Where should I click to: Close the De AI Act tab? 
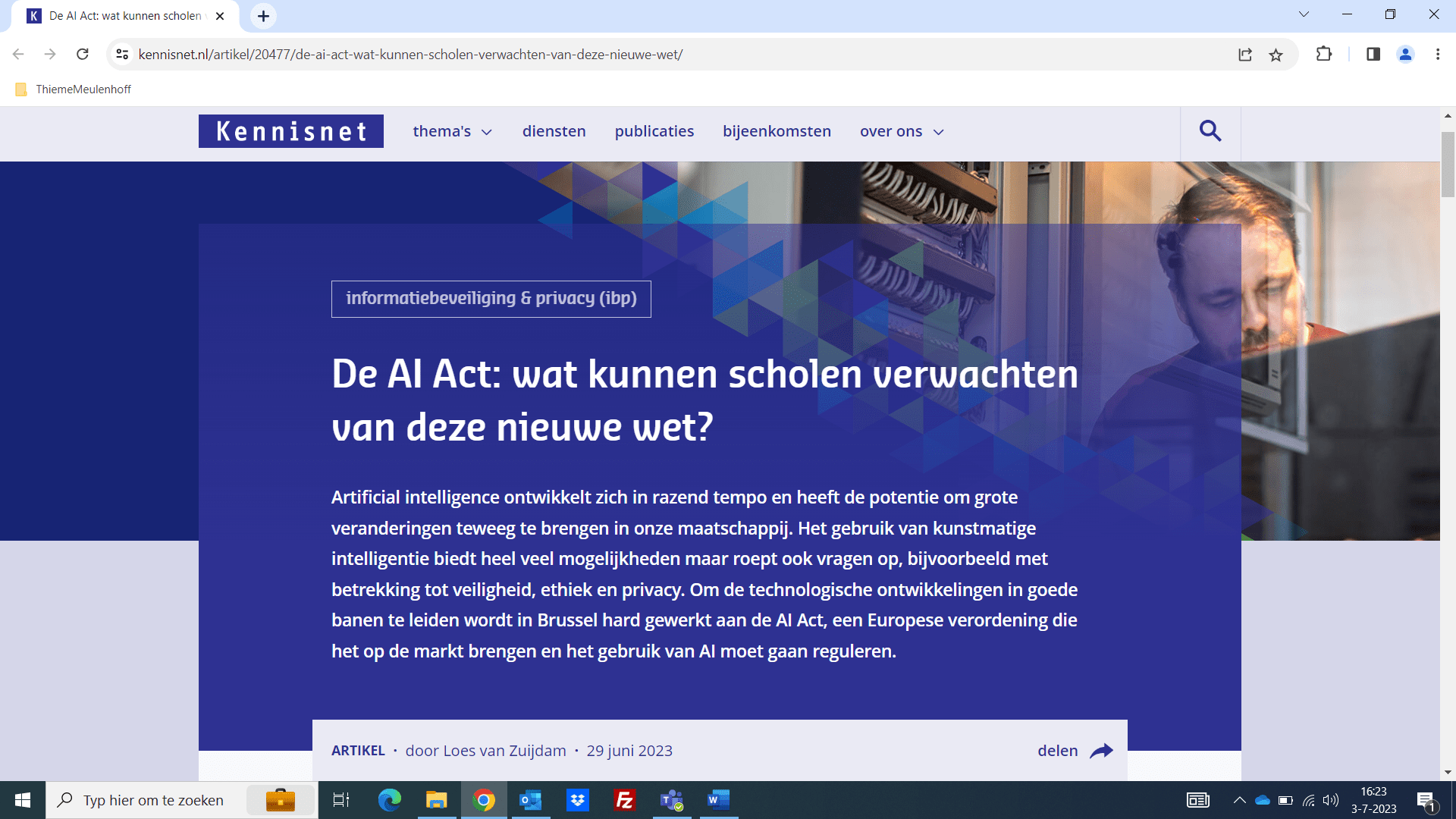coord(220,16)
